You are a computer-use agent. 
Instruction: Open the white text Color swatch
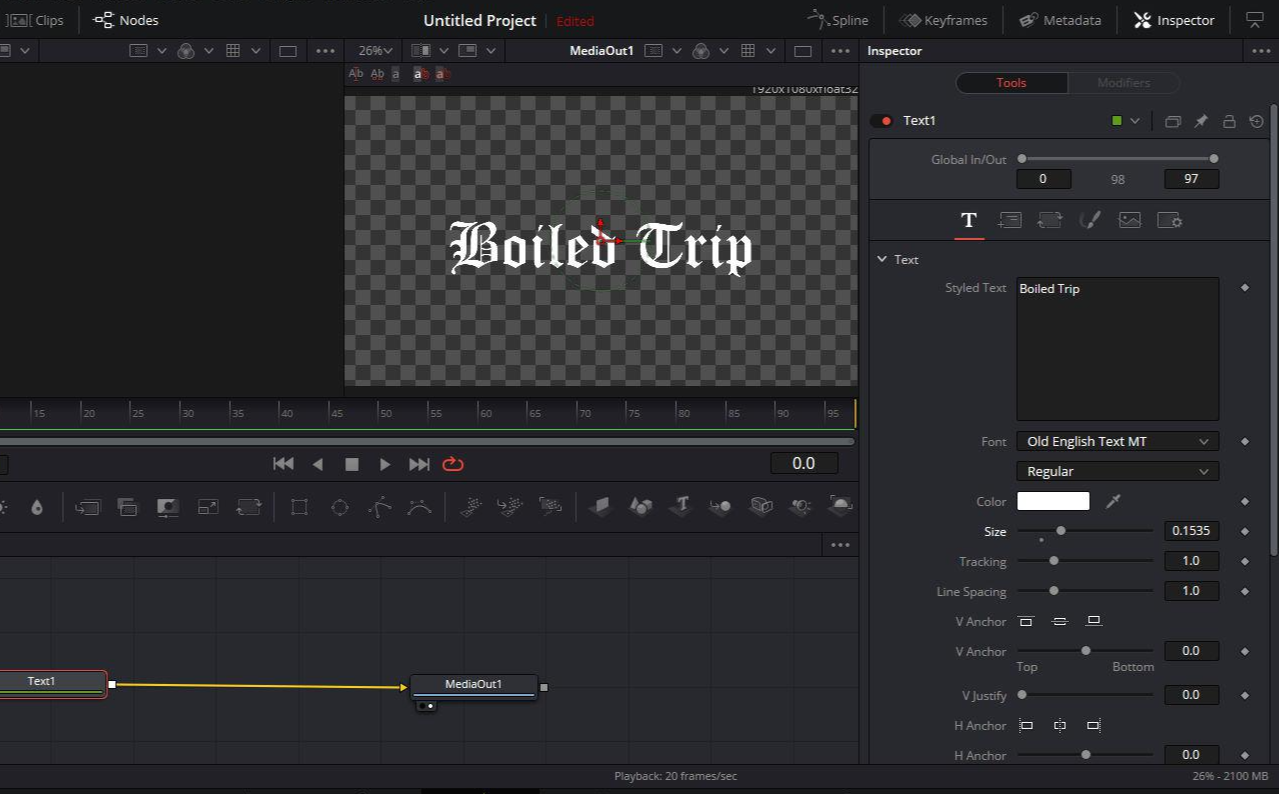click(1053, 501)
